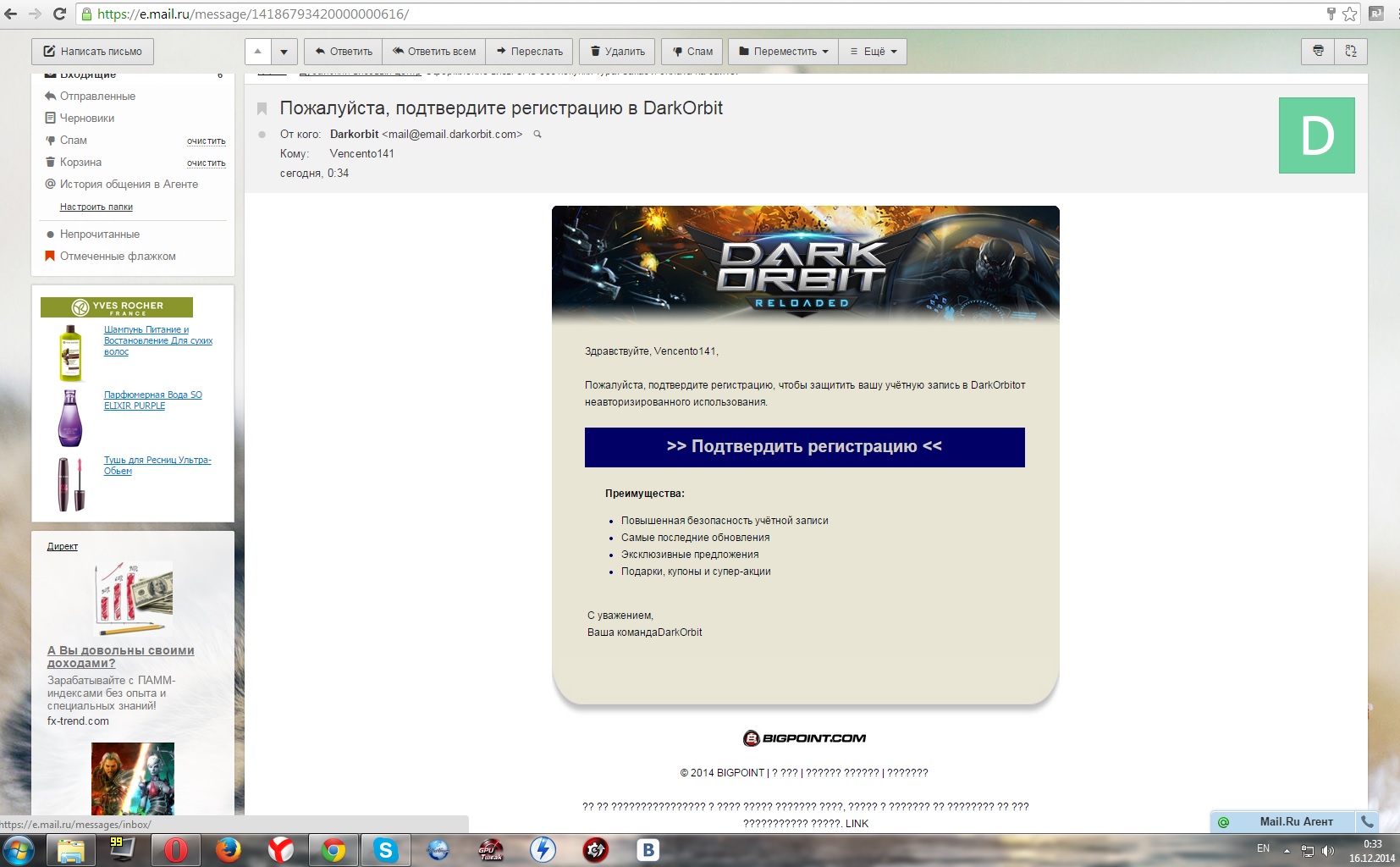Click the Настроить папки link
Image resolution: width=1400 pixels, height=867 pixels.
(96, 207)
